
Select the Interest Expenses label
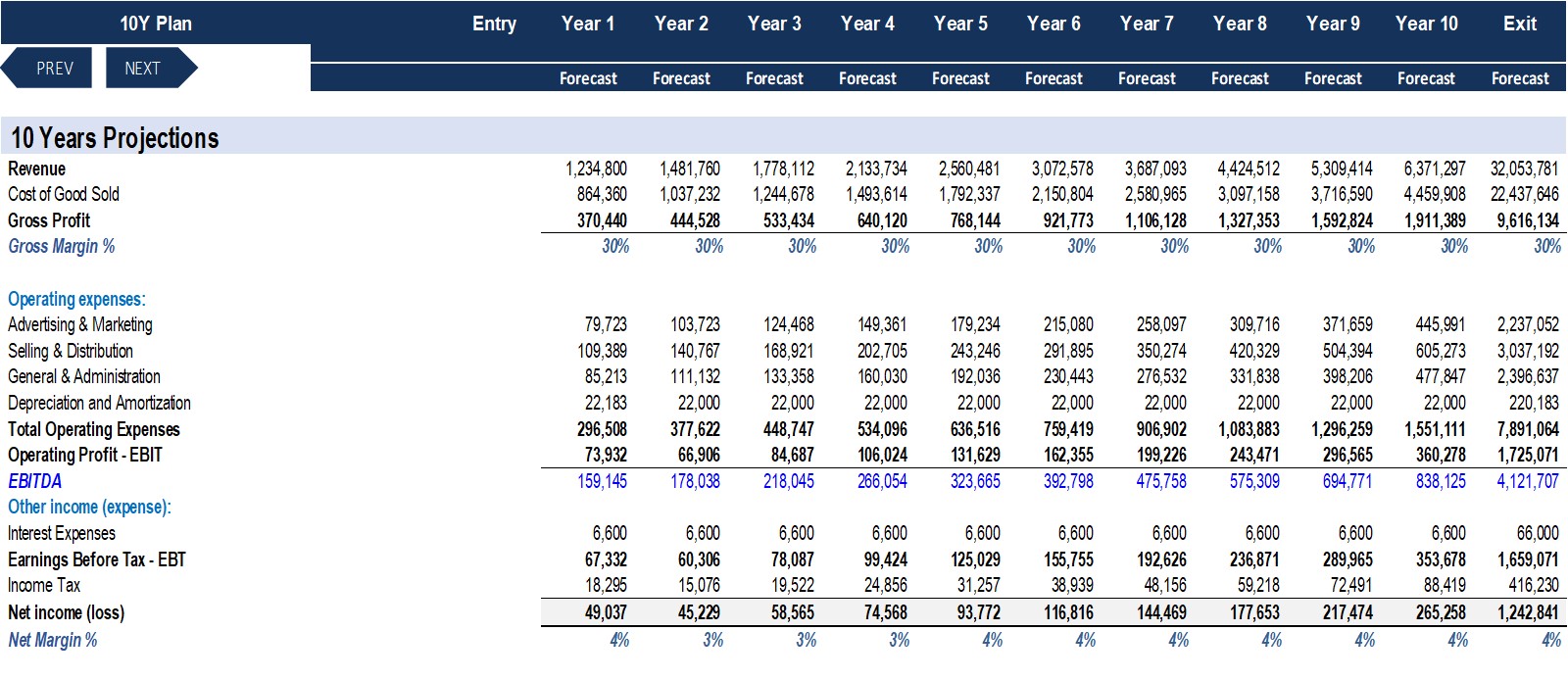pos(62,533)
